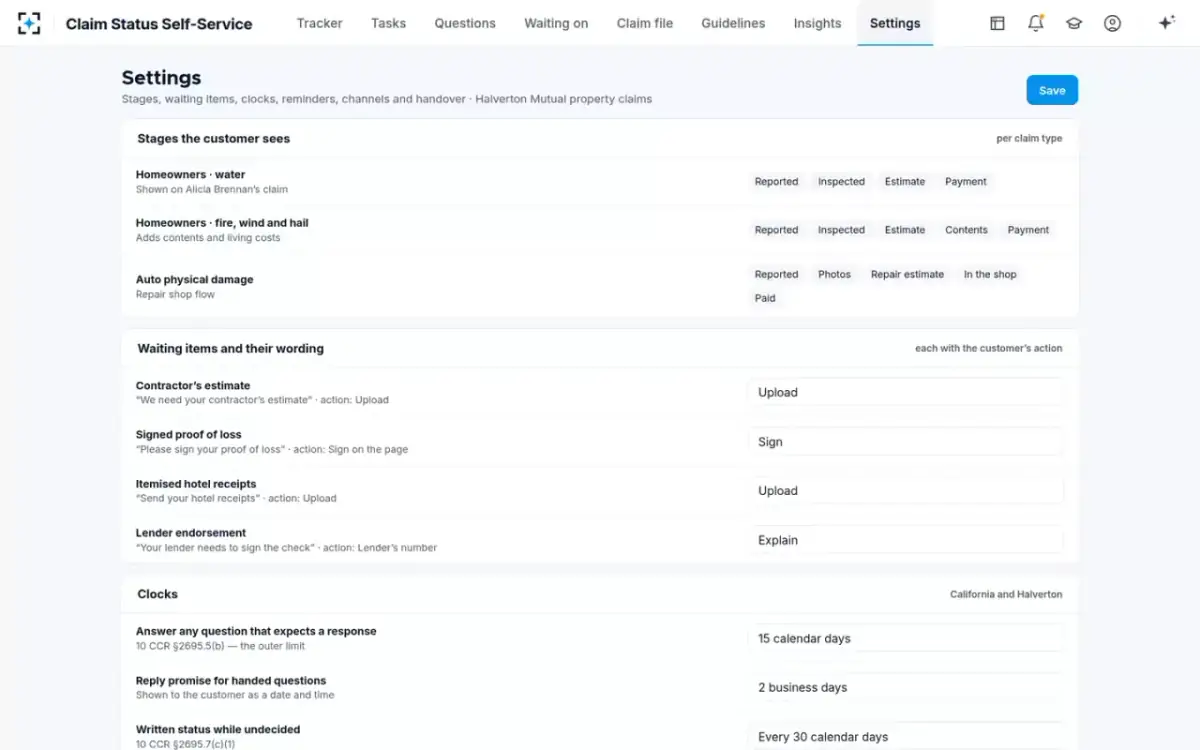Open the Questions tab
The height and width of the screenshot is (750, 1200).
465,23
